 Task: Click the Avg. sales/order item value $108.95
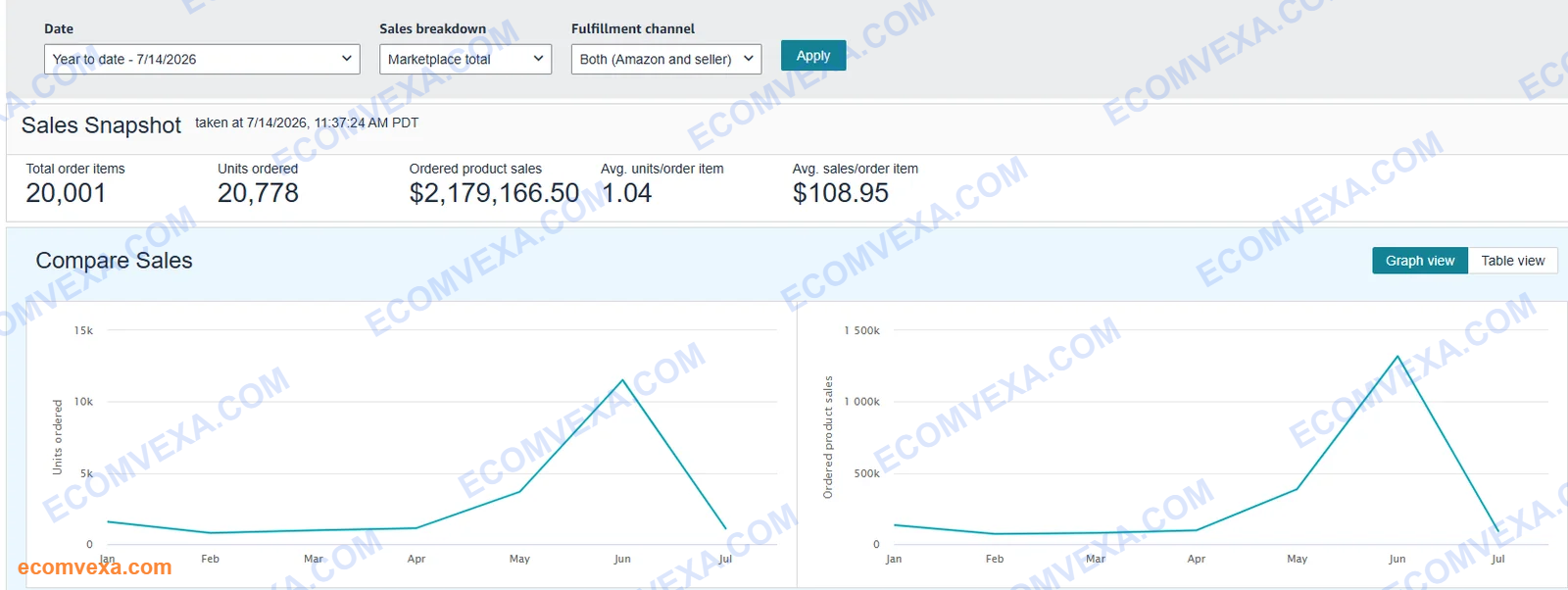841,193
